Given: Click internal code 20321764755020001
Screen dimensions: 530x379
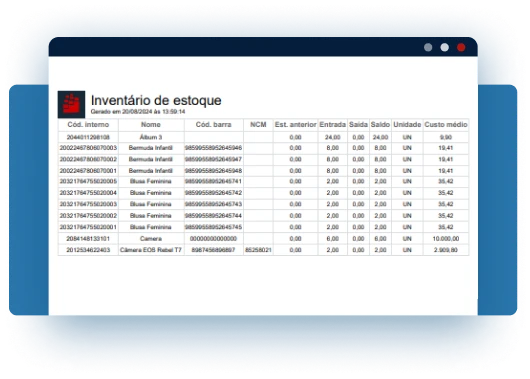Looking at the screenshot, I should coord(88,227).
